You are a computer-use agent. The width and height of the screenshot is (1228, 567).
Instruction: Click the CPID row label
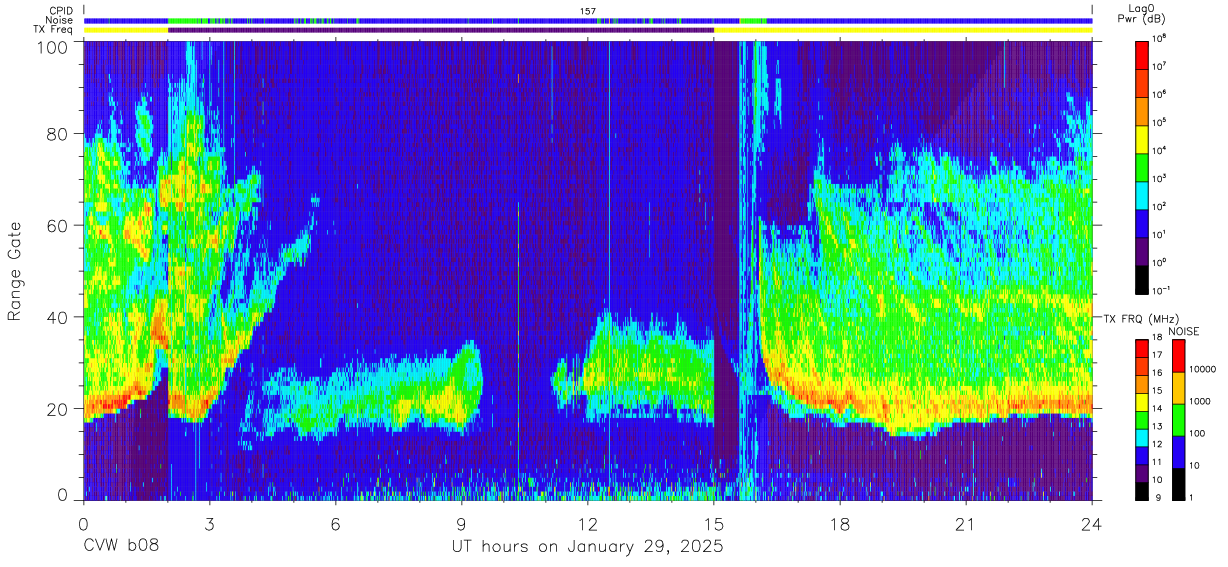tap(60, 11)
